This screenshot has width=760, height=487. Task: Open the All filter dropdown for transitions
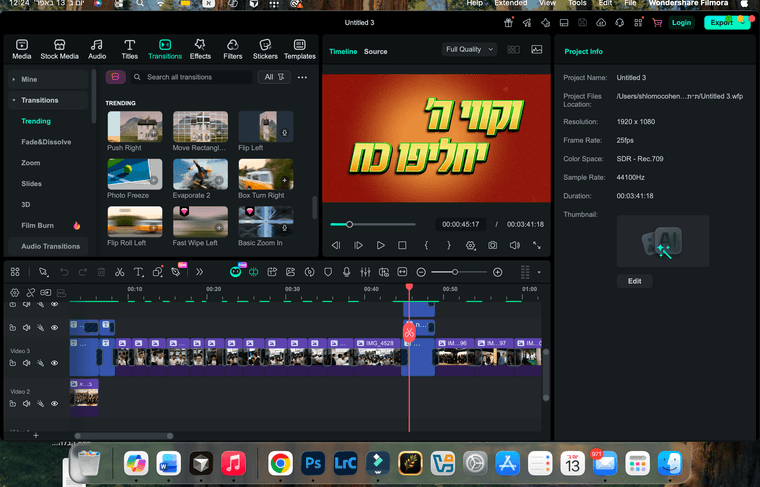click(x=274, y=77)
